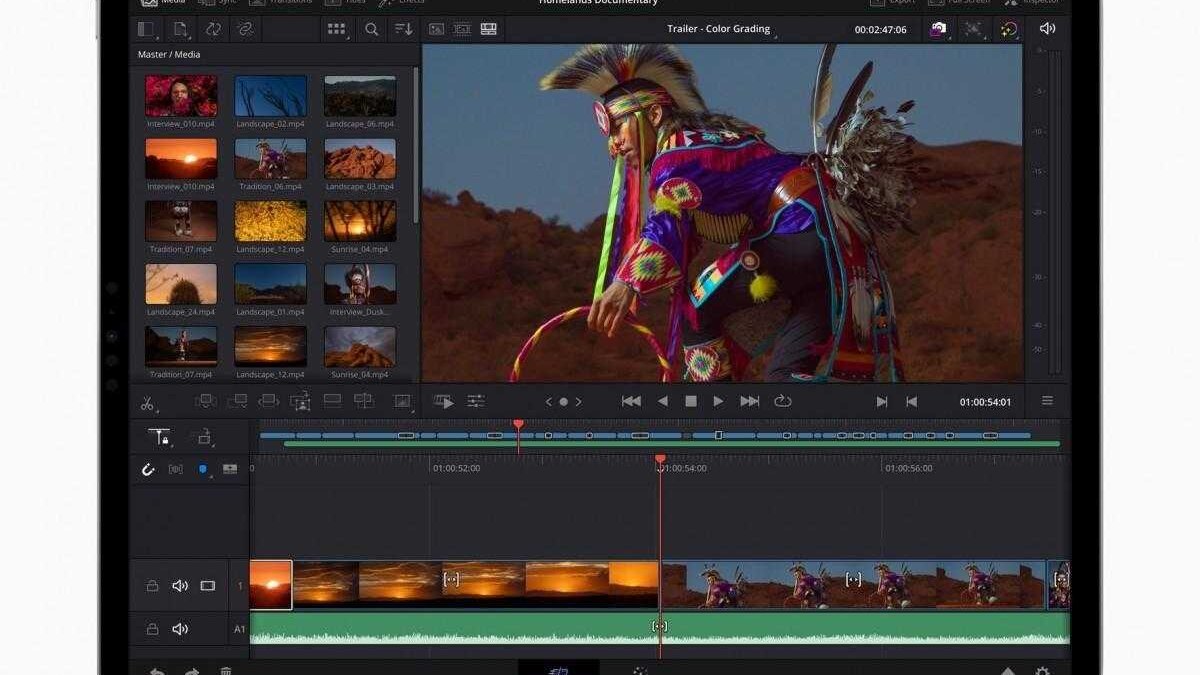
Task: Click the import media icon
Action: coord(179,30)
